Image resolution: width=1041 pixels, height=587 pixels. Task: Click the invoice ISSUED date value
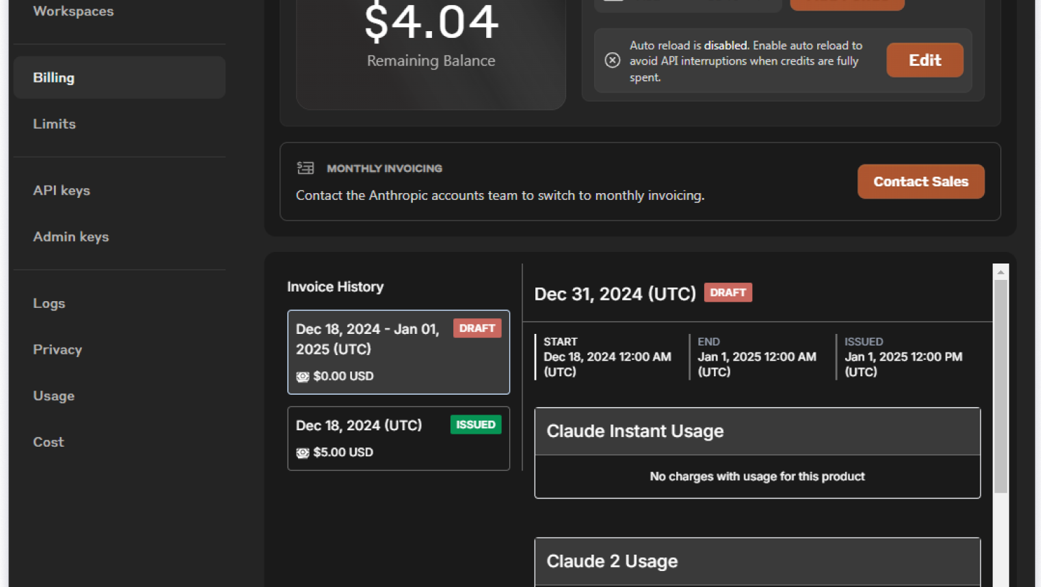[x=903, y=365]
